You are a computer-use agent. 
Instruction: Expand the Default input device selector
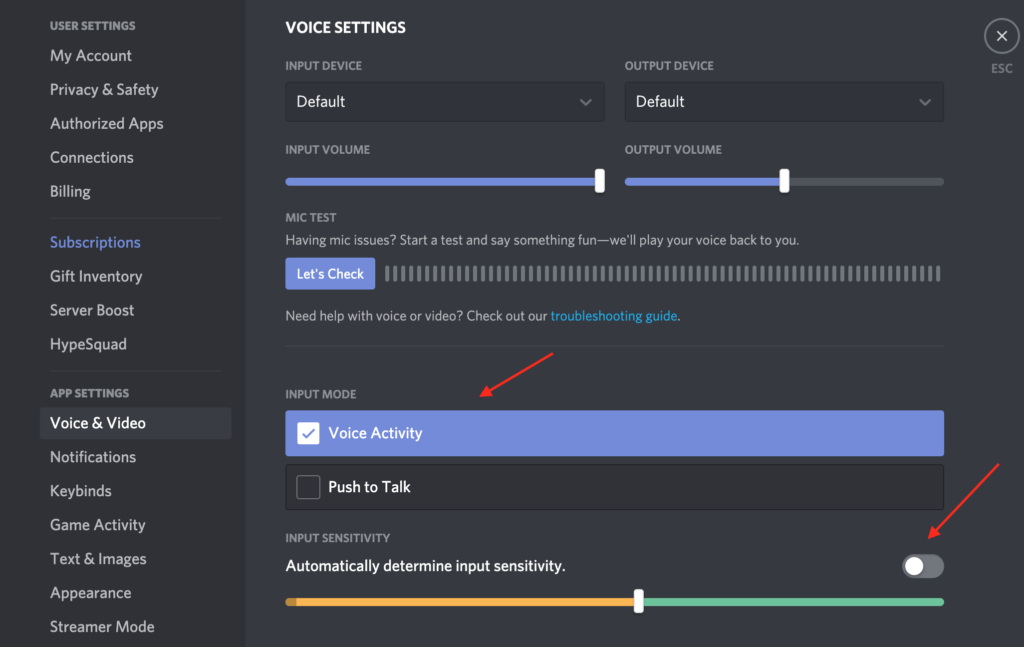tap(444, 101)
